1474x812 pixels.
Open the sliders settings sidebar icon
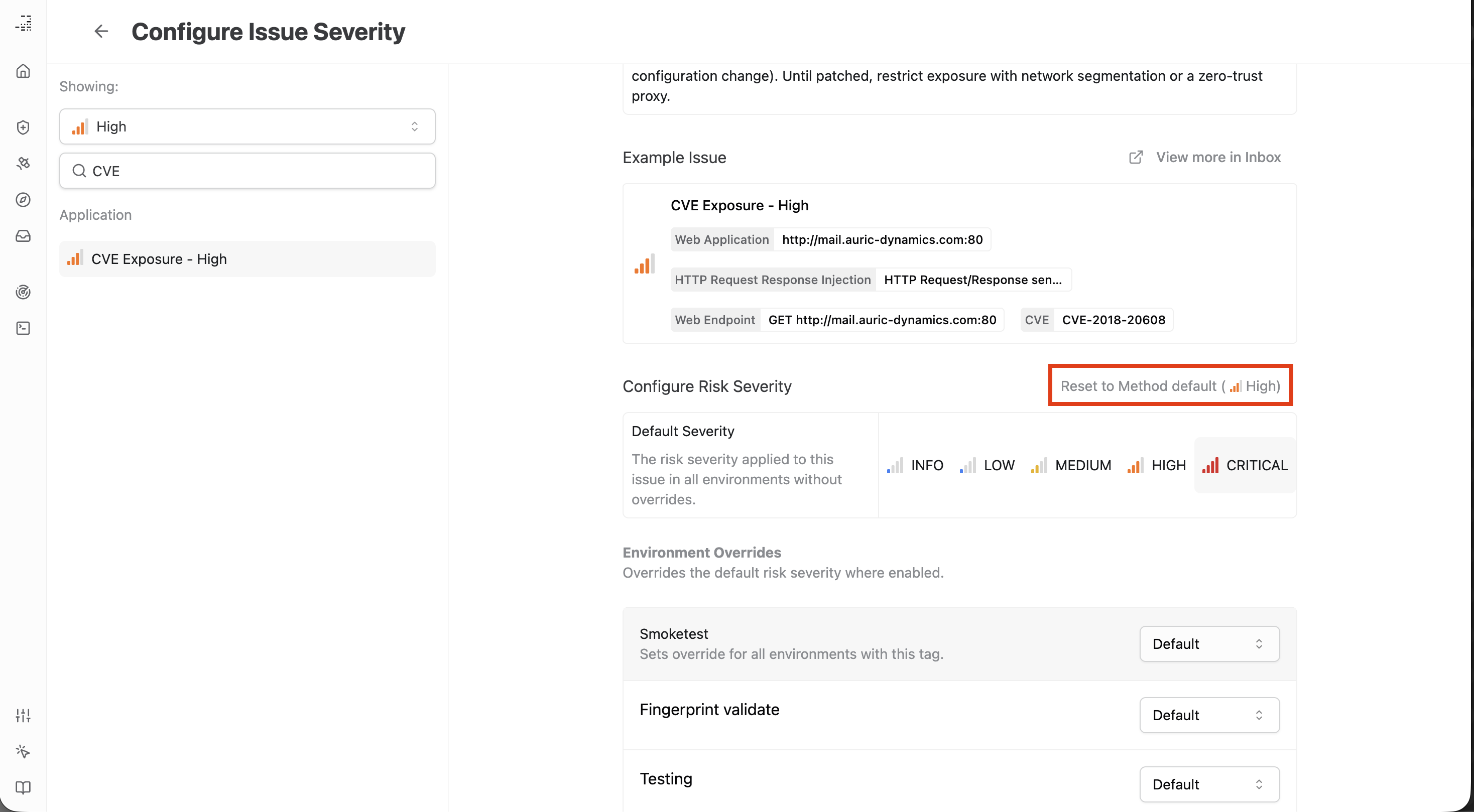pos(23,715)
